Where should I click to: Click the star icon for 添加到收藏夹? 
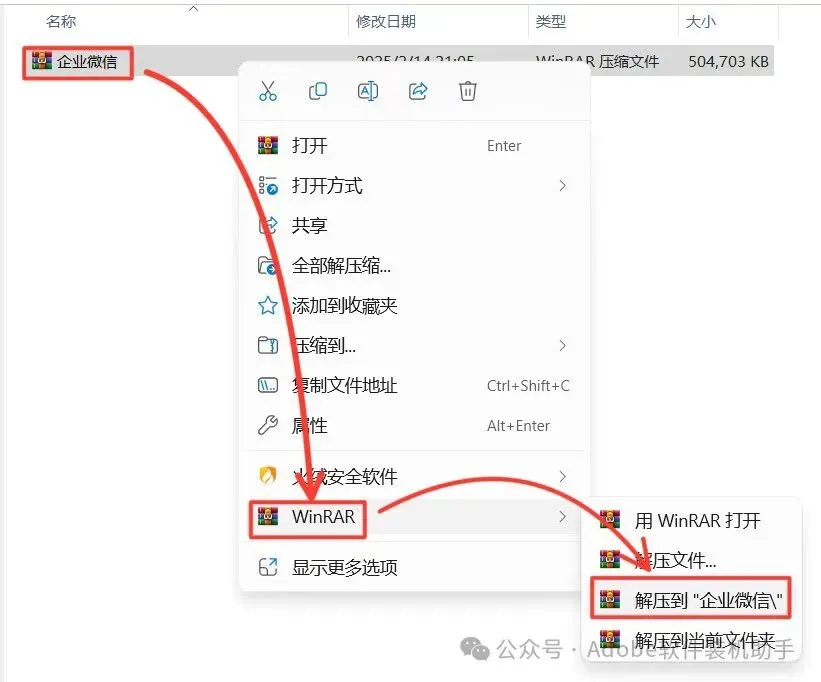click(268, 305)
